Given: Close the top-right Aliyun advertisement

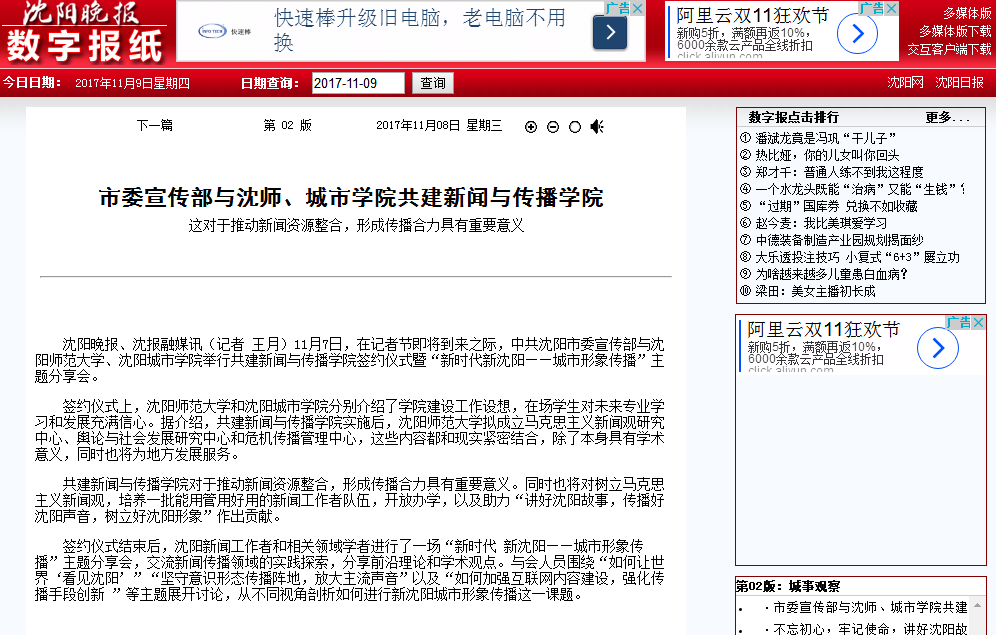Looking at the screenshot, I should [x=891, y=8].
